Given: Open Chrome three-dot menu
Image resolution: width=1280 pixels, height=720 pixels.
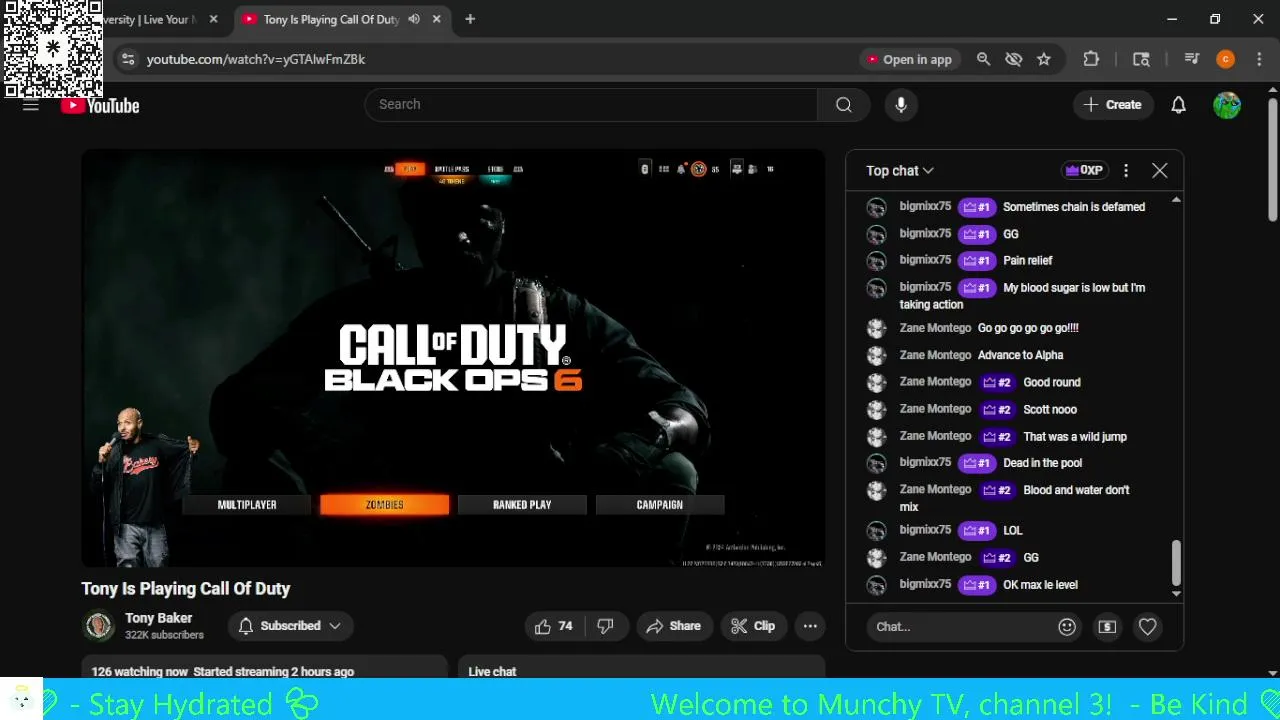Looking at the screenshot, I should coord(1259,59).
